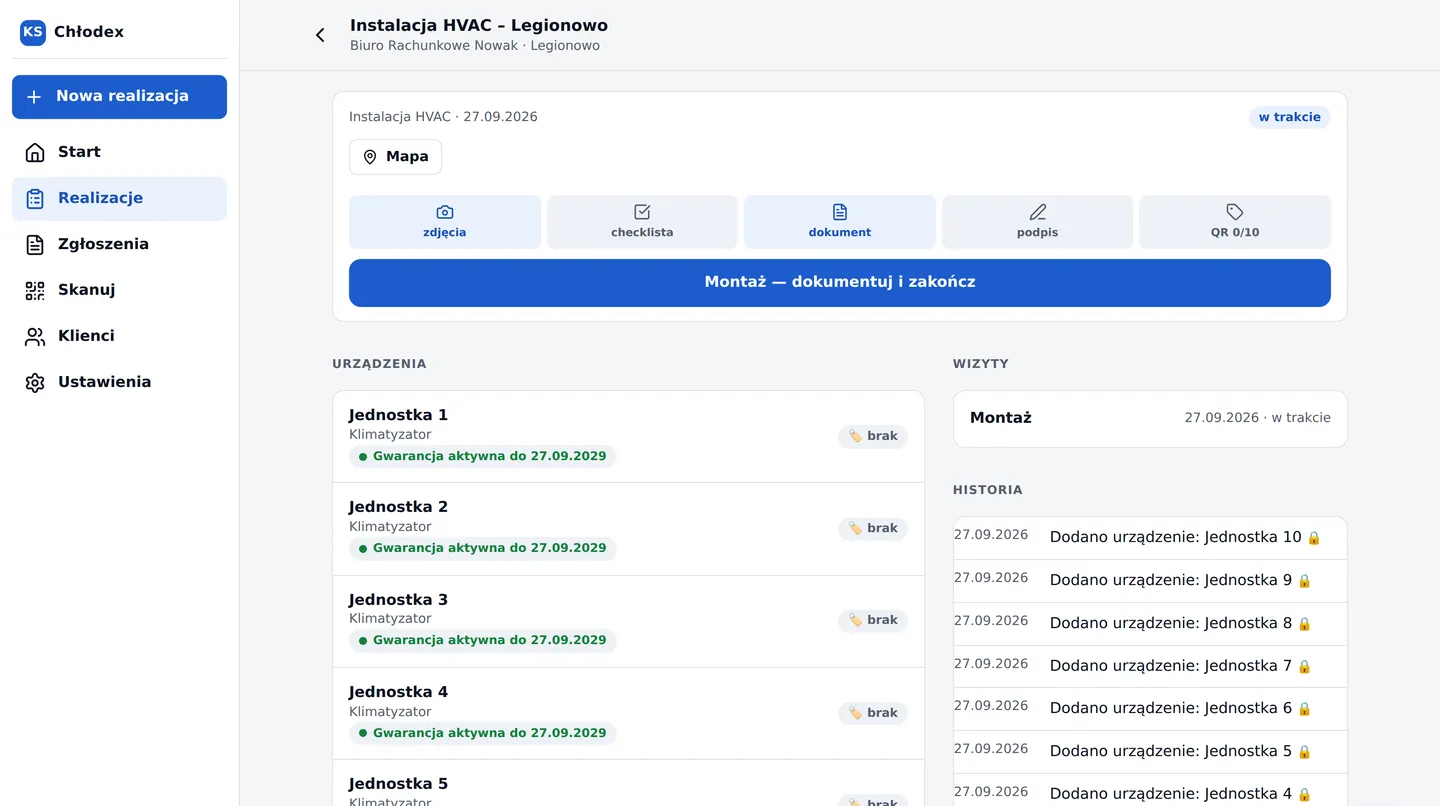Open Zgłoszenia from the sidebar
The image size is (1440, 806).
click(119, 244)
